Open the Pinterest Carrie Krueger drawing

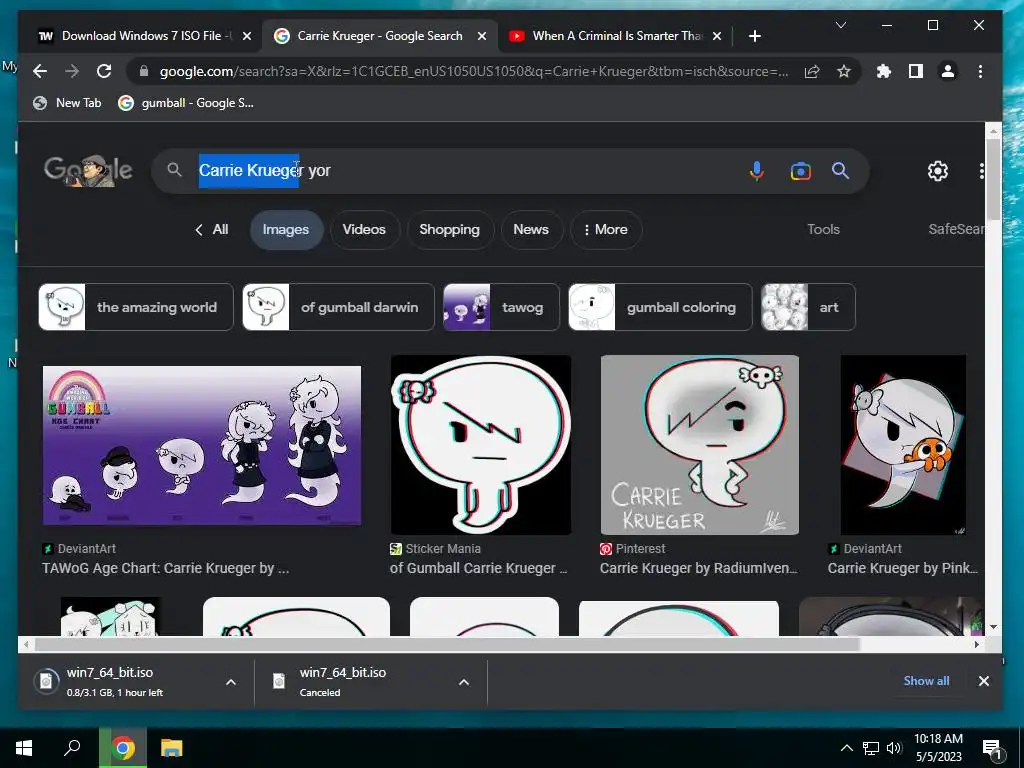coord(699,445)
